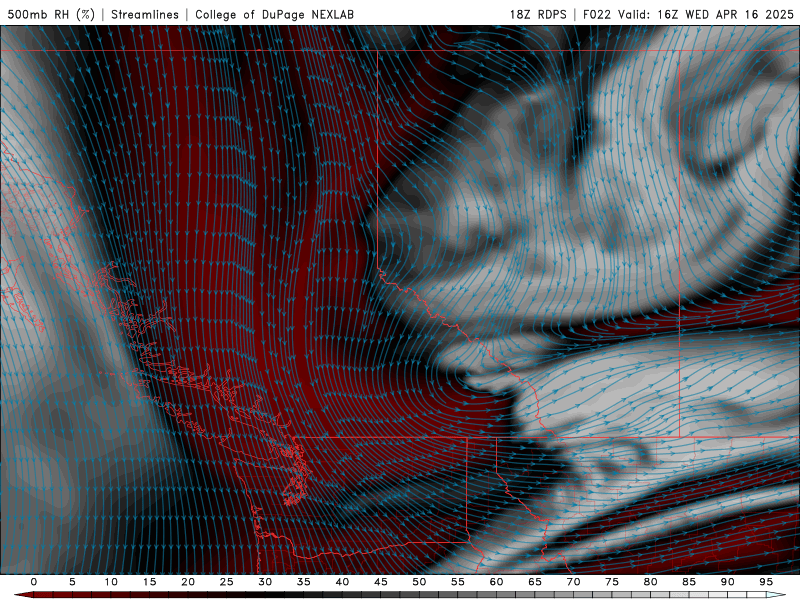The width and height of the screenshot is (800, 600).
Task: Click the 'Streamlines' label in the header
Action: (x=145, y=14)
